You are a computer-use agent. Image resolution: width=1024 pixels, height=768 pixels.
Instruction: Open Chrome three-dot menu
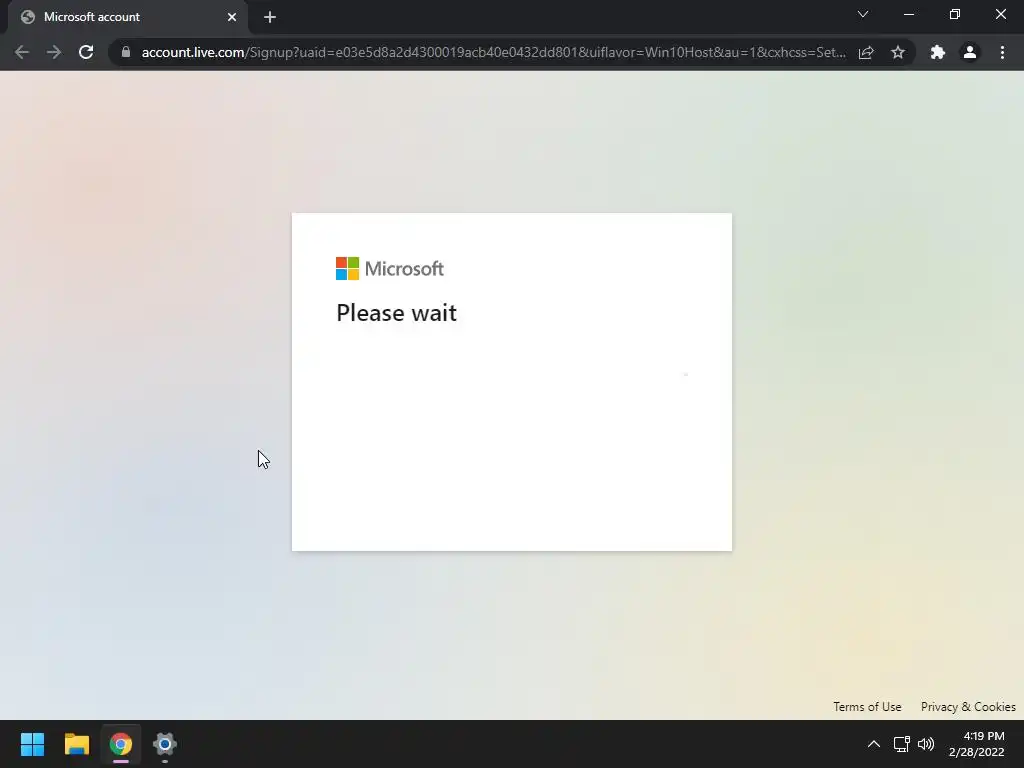[1002, 52]
